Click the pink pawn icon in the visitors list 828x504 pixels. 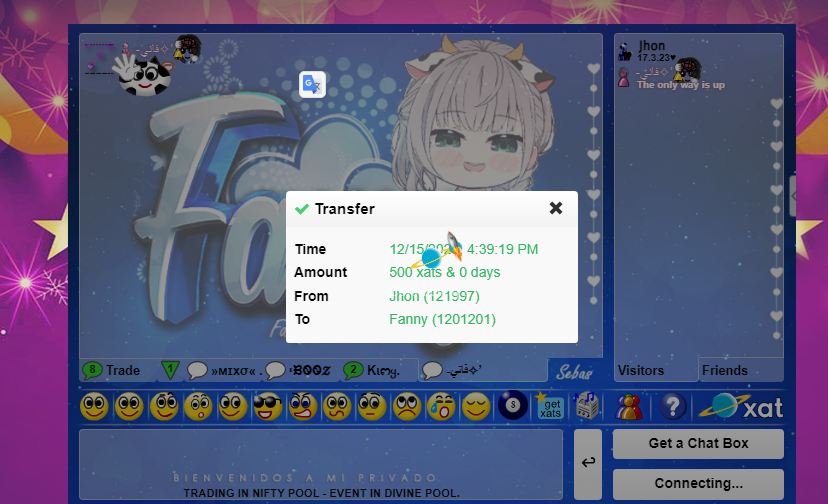pos(624,77)
